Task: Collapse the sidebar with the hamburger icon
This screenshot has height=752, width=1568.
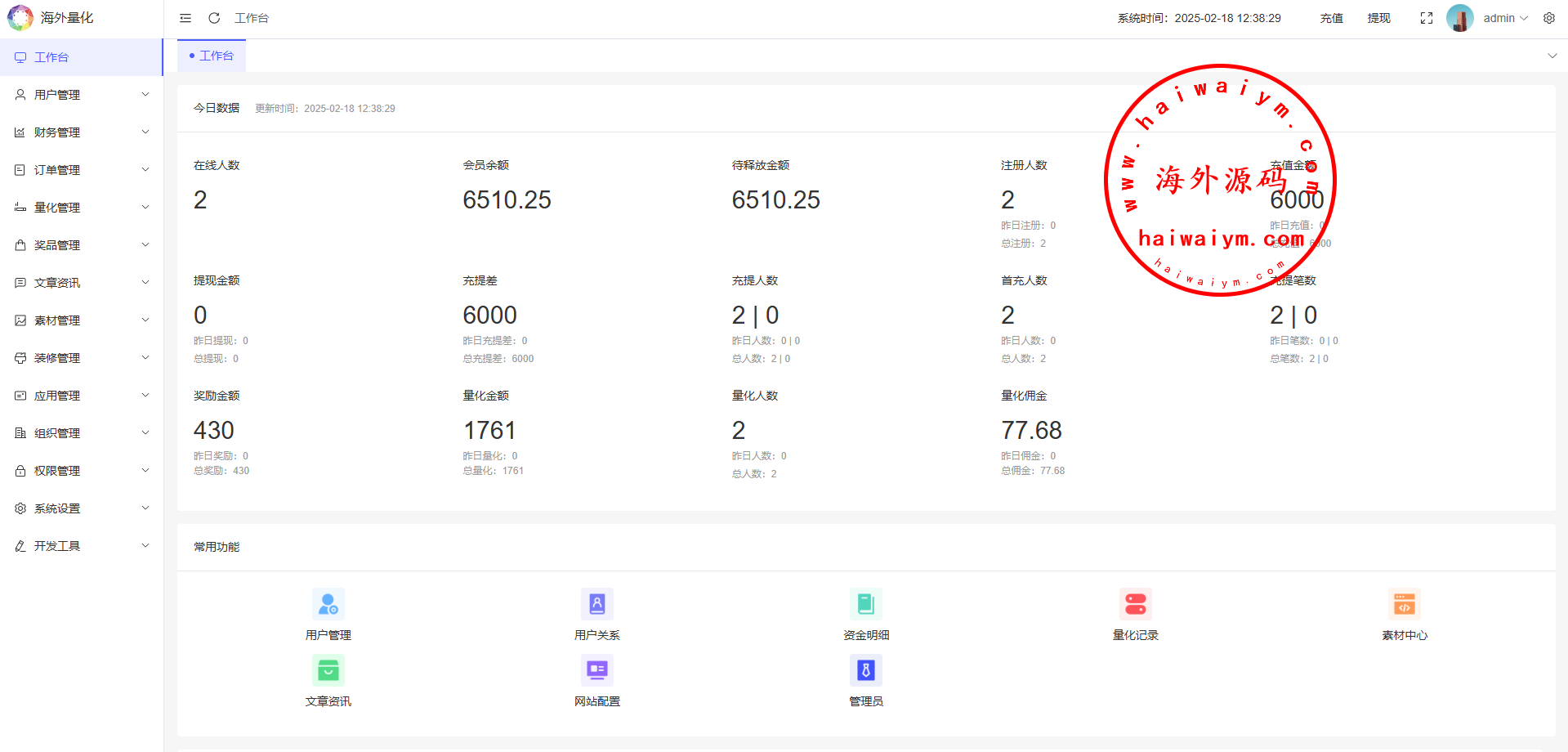Action: point(185,18)
